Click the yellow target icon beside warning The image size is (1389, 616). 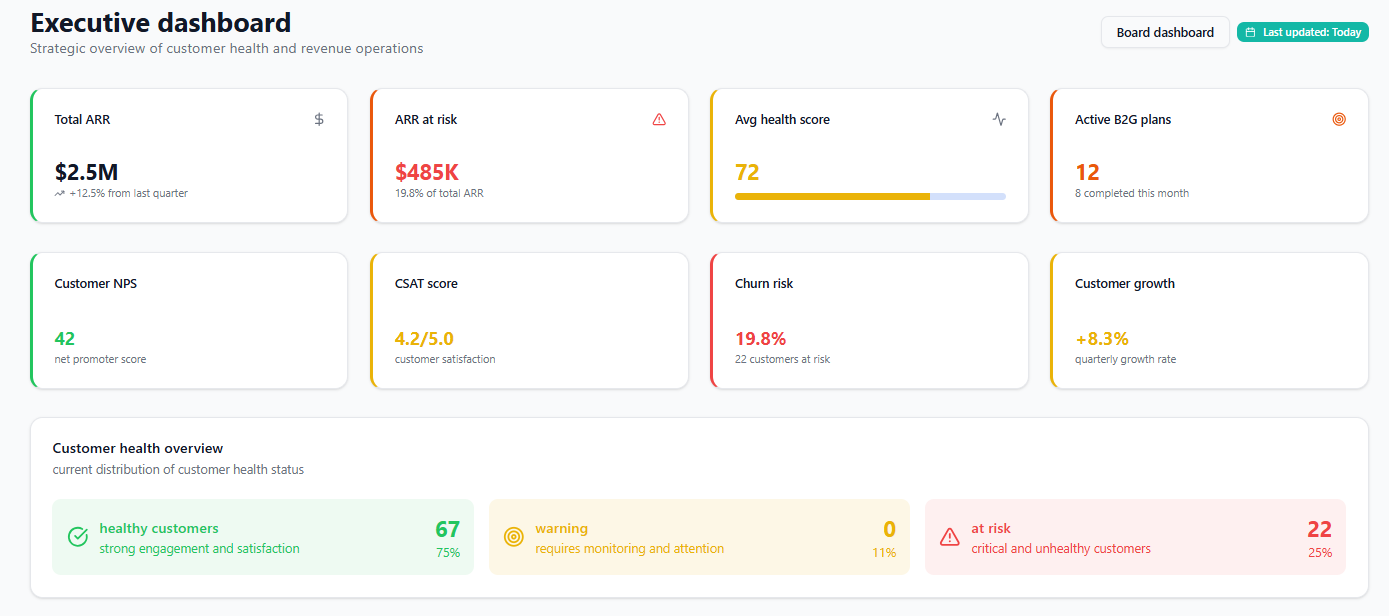(x=514, y=537)
